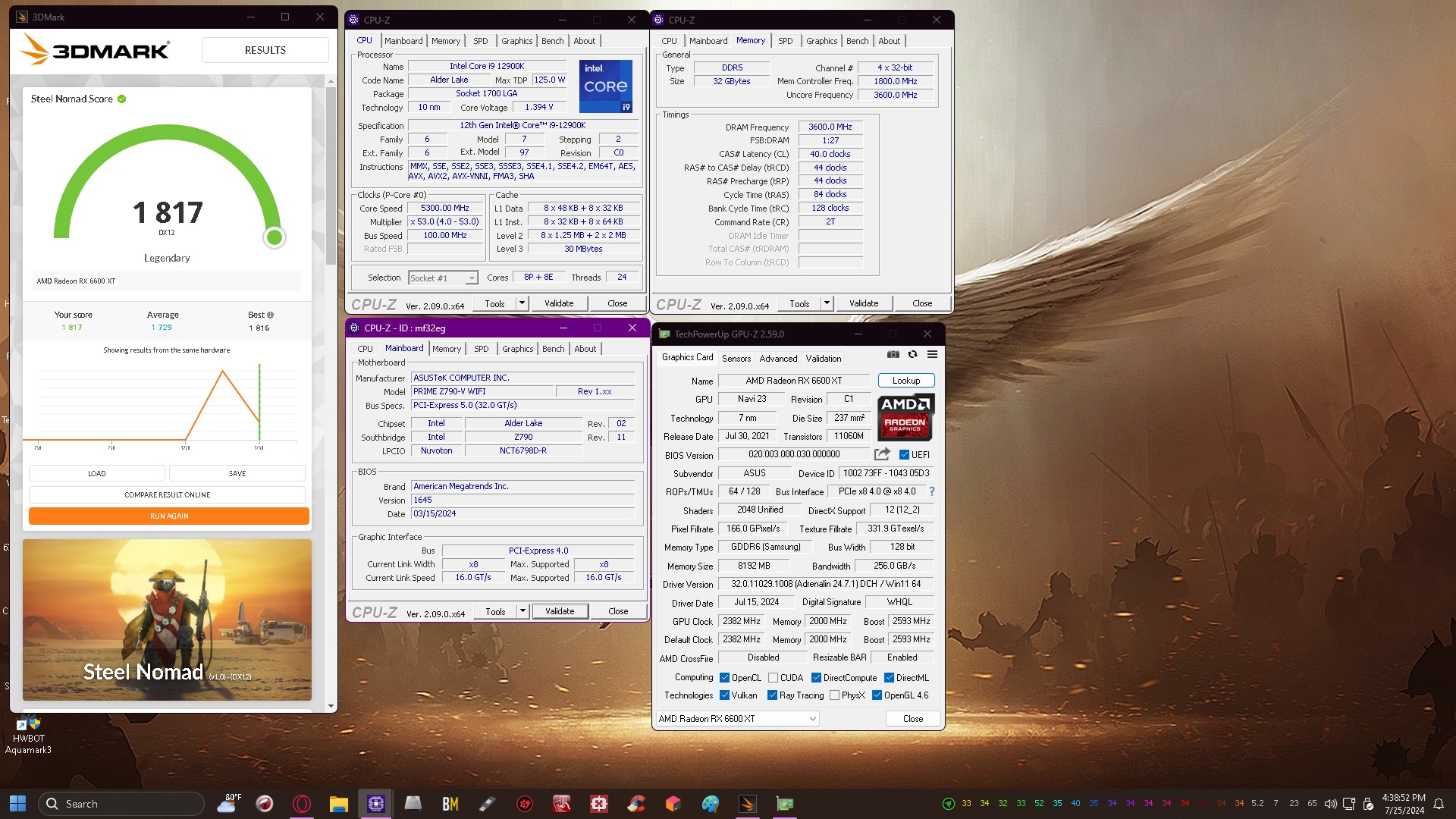Click the info icon next to Best score
This screenshot has width=1456, height=819.
coord(271,315)
